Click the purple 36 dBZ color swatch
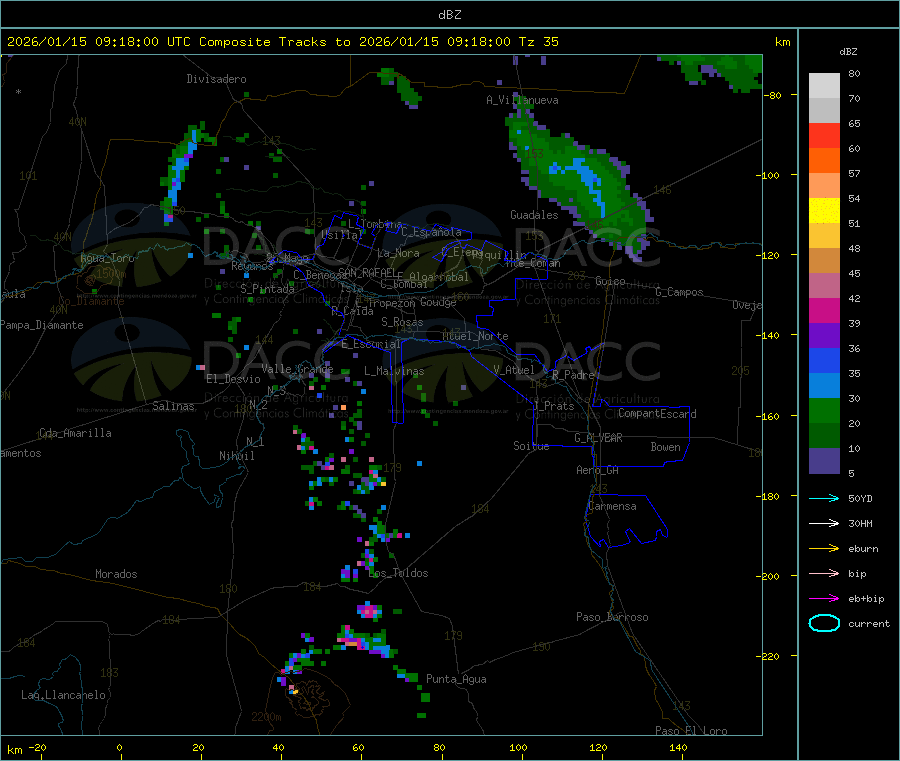This screenshot has width=900, height=761. [824, 336]
